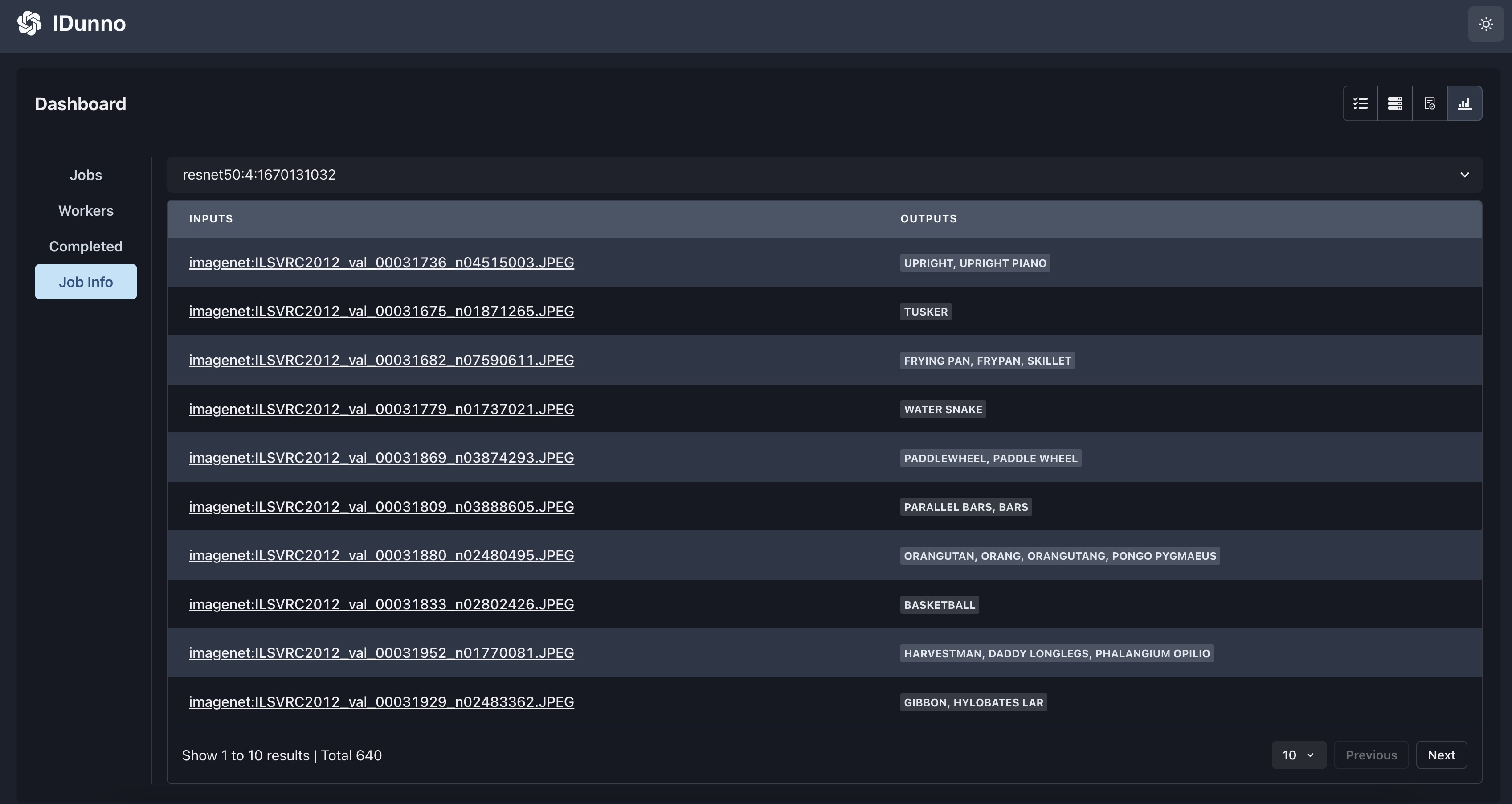
Task: Go to the Jobs sidebar tab
Action: [86, 175]
